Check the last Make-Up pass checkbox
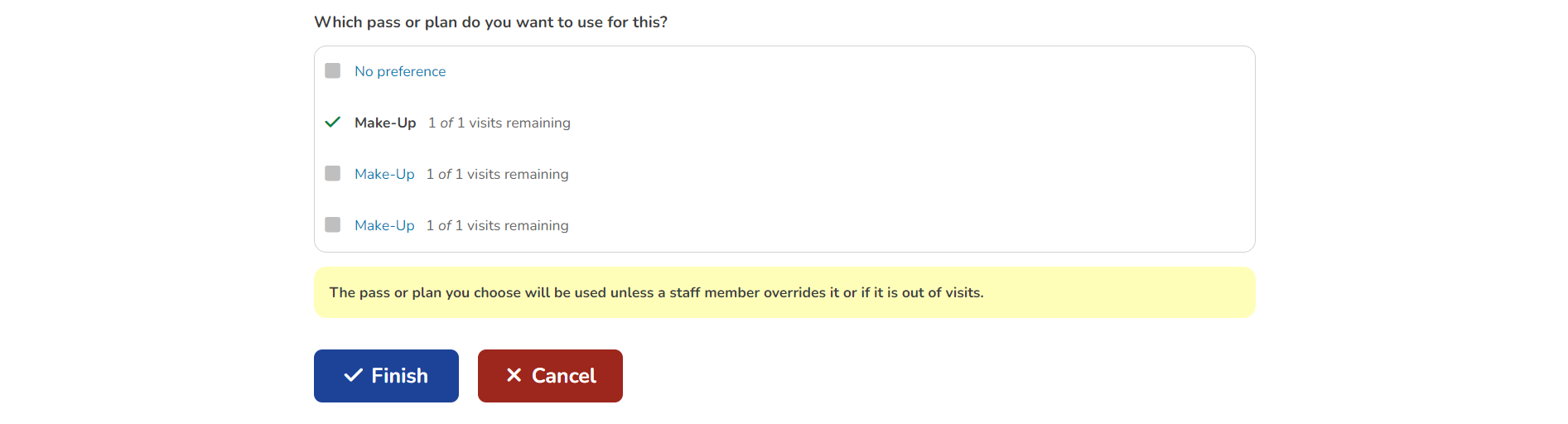1568x424 pixels. pyautogui.click(x=332, y=224)
